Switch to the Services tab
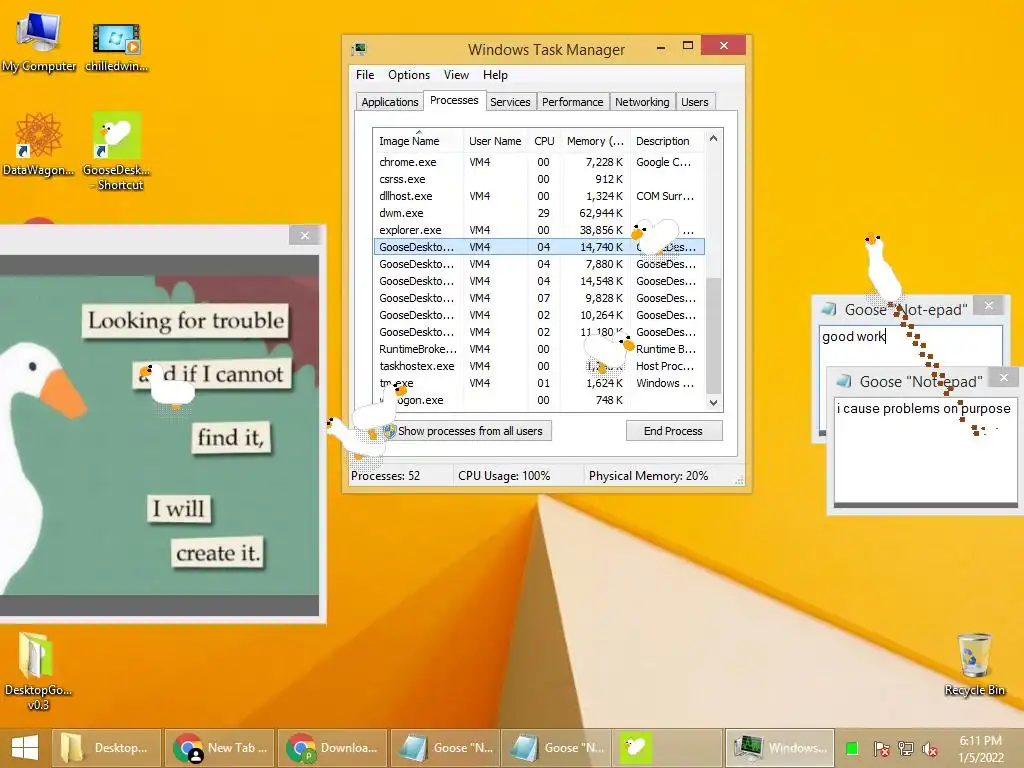The width and height of the screenshot is (1024, 768). [x=510, y=102]
